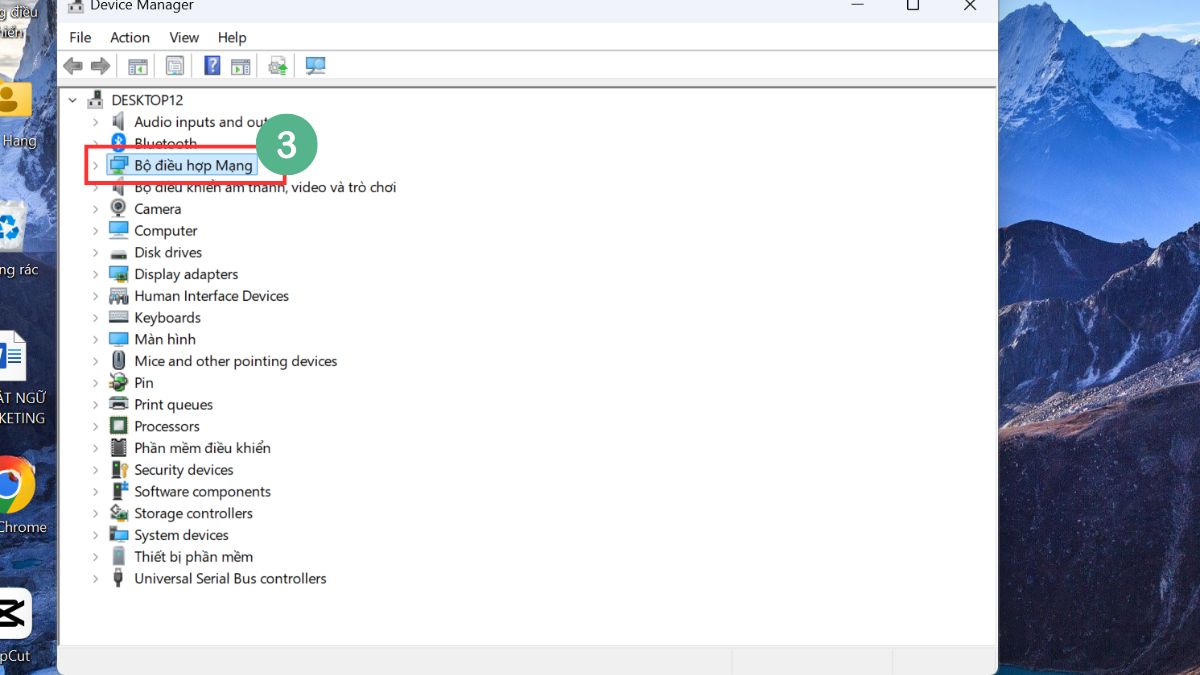
Task: Click Scan for hardware changes toolbar icon
Action: click(x=315, y=66)
